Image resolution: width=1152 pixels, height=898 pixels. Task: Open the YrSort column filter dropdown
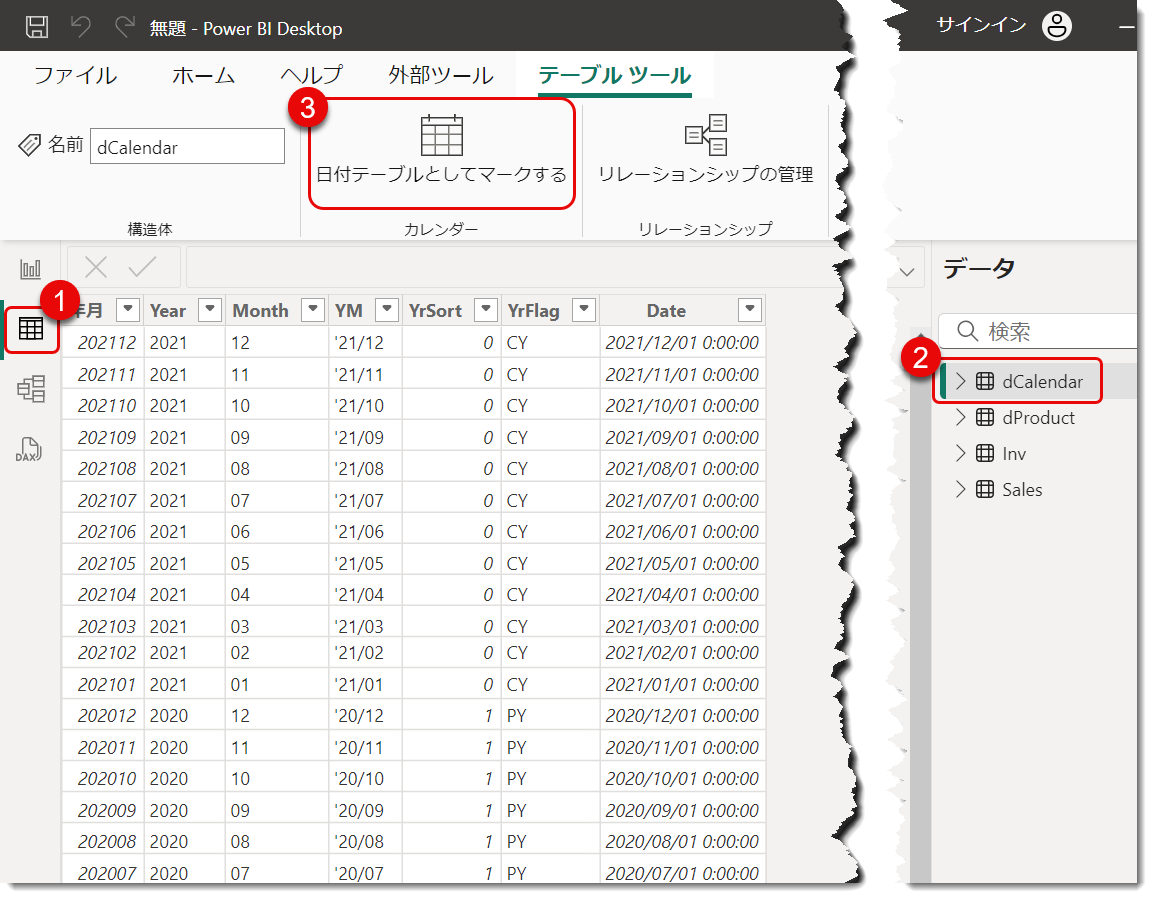coord(486,309)
